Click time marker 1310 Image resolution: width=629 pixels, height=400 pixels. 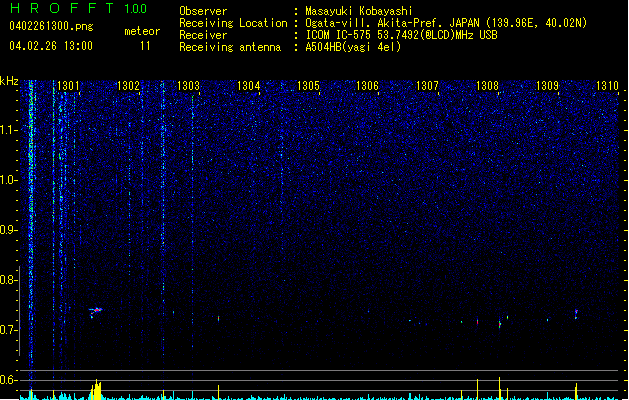pyautogui.click(x=607, y=86)
